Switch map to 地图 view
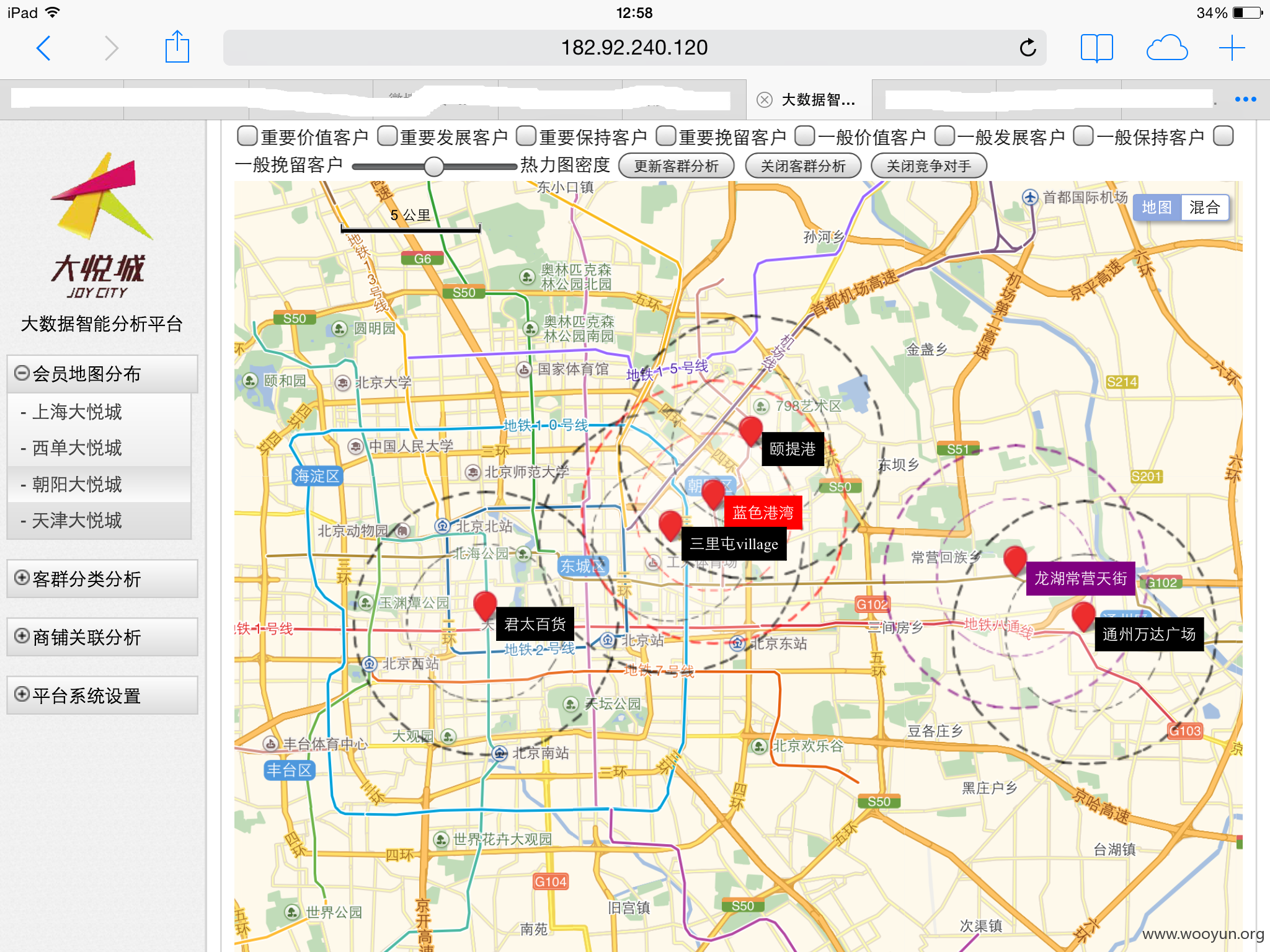The height and width of the screenshot is (952, 1270). tap(1157, 208)
